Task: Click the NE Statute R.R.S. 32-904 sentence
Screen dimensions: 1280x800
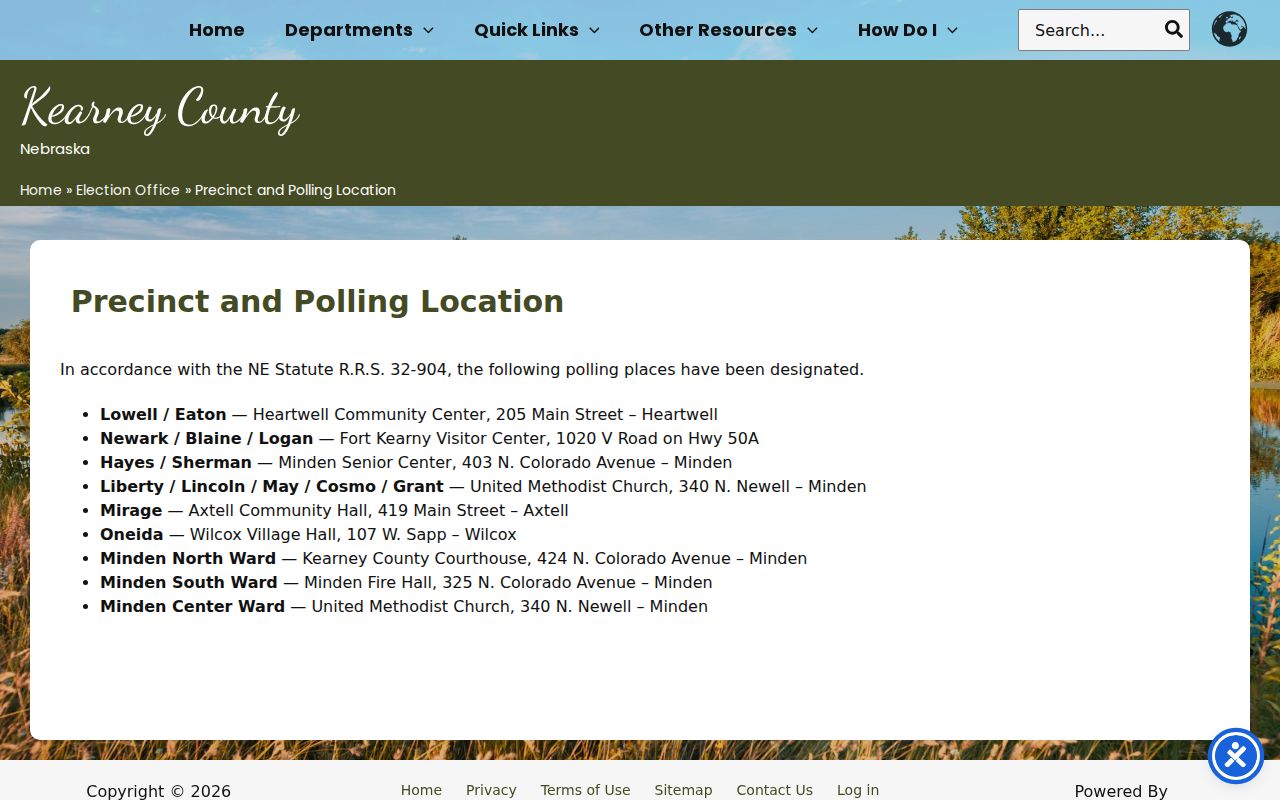Action: pos(462,369)
